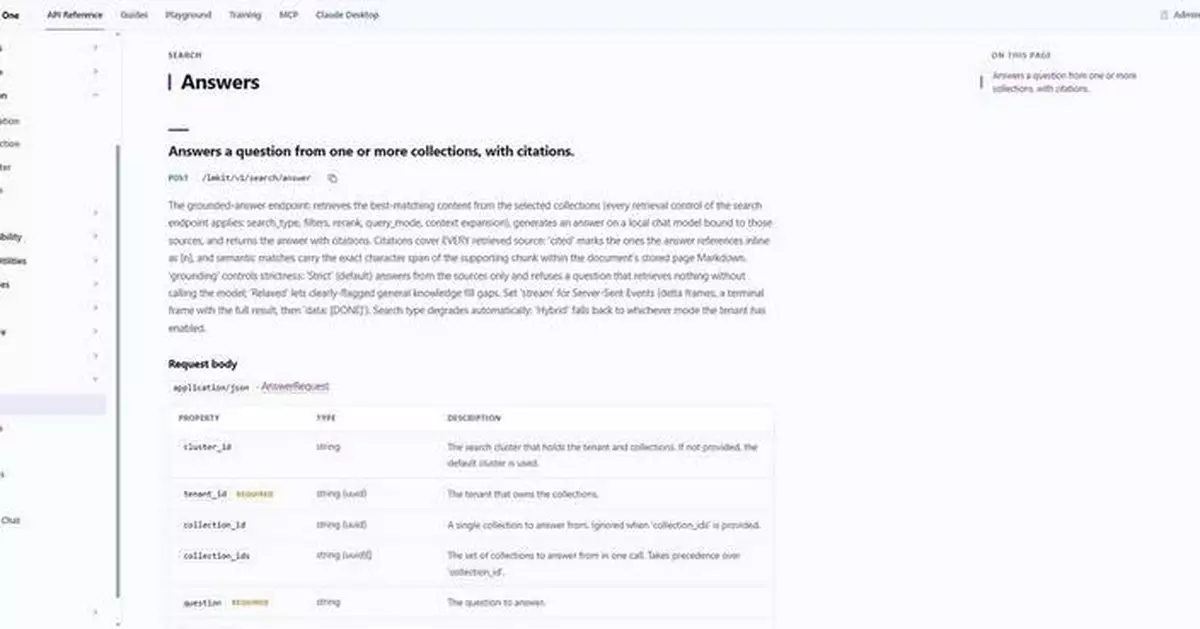Go to the Training tab
The height and width of the screenshot is (629, 1200).
245,15
